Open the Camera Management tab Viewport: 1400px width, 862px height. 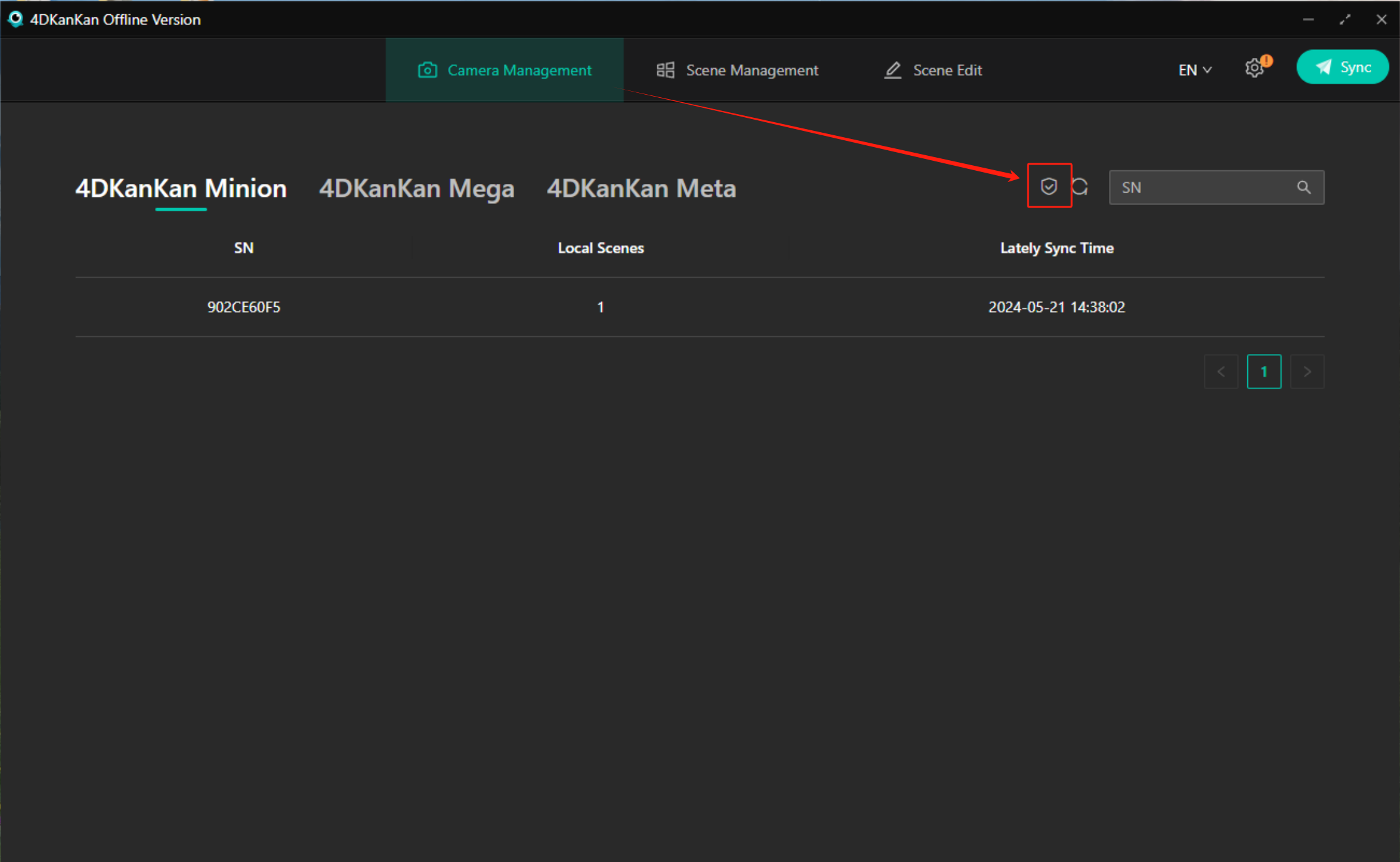505,70
